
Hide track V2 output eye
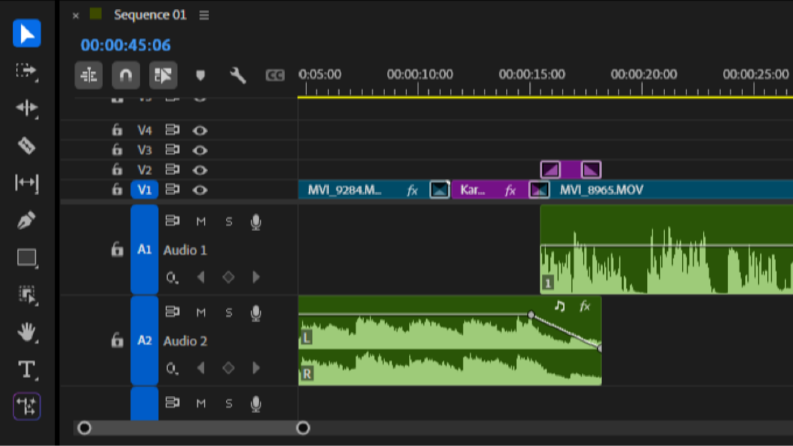(x=200, y=170)
